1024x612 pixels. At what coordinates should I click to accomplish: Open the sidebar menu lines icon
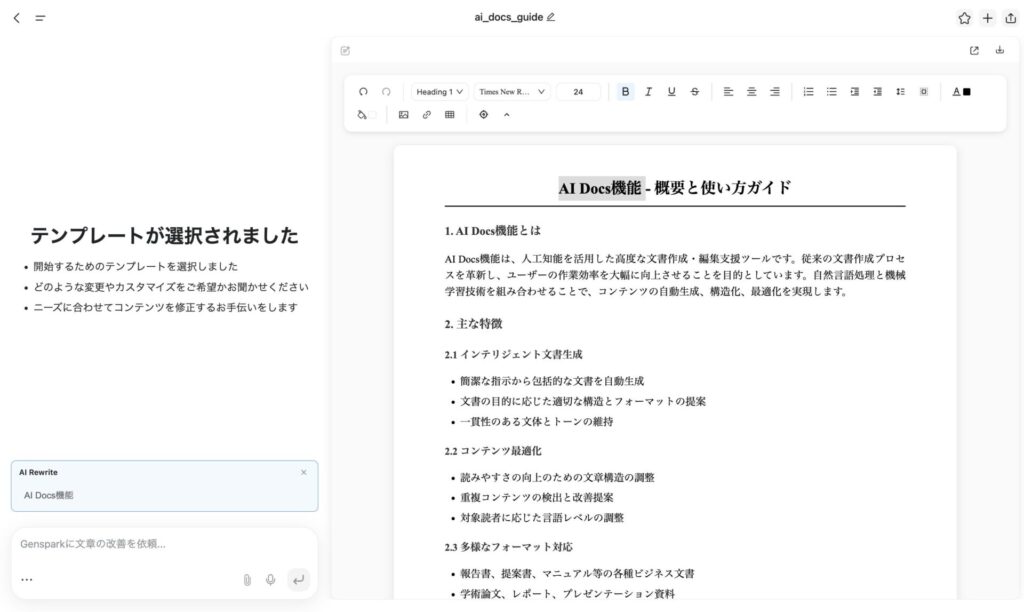(x=40, y=18)
